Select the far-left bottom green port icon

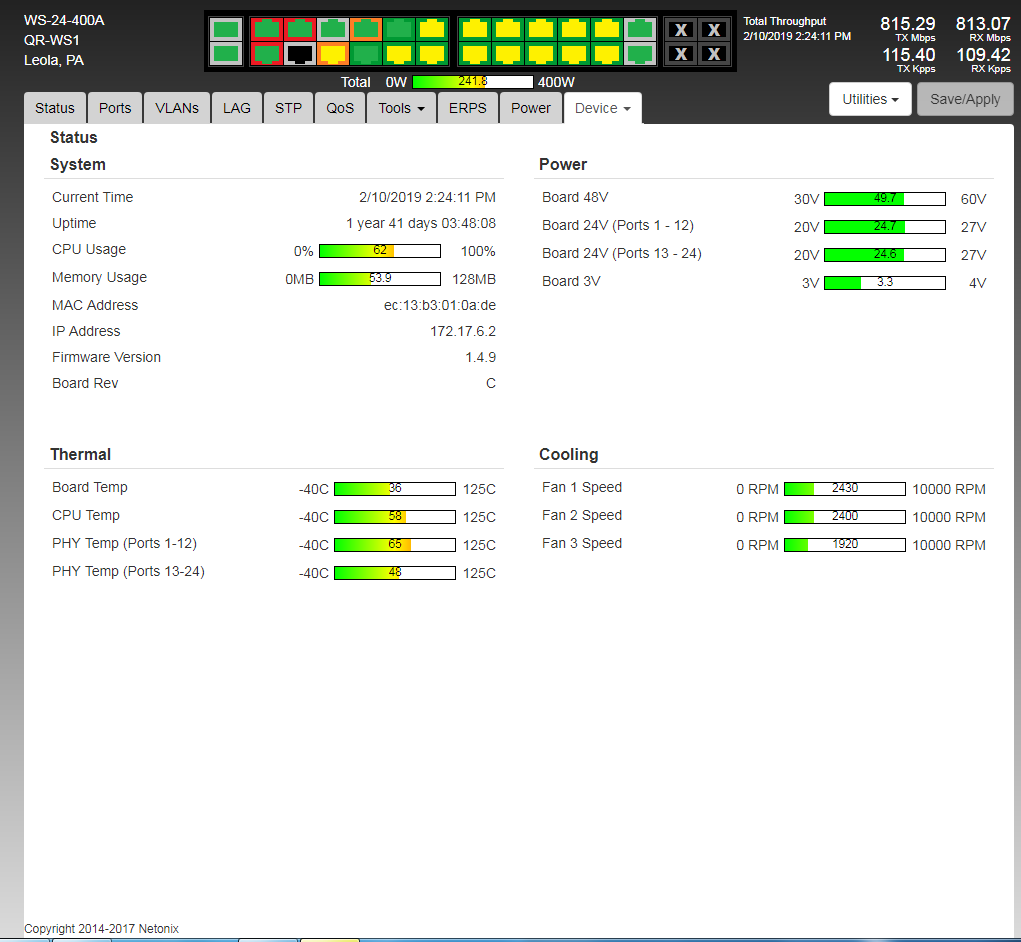click(226, 54)
